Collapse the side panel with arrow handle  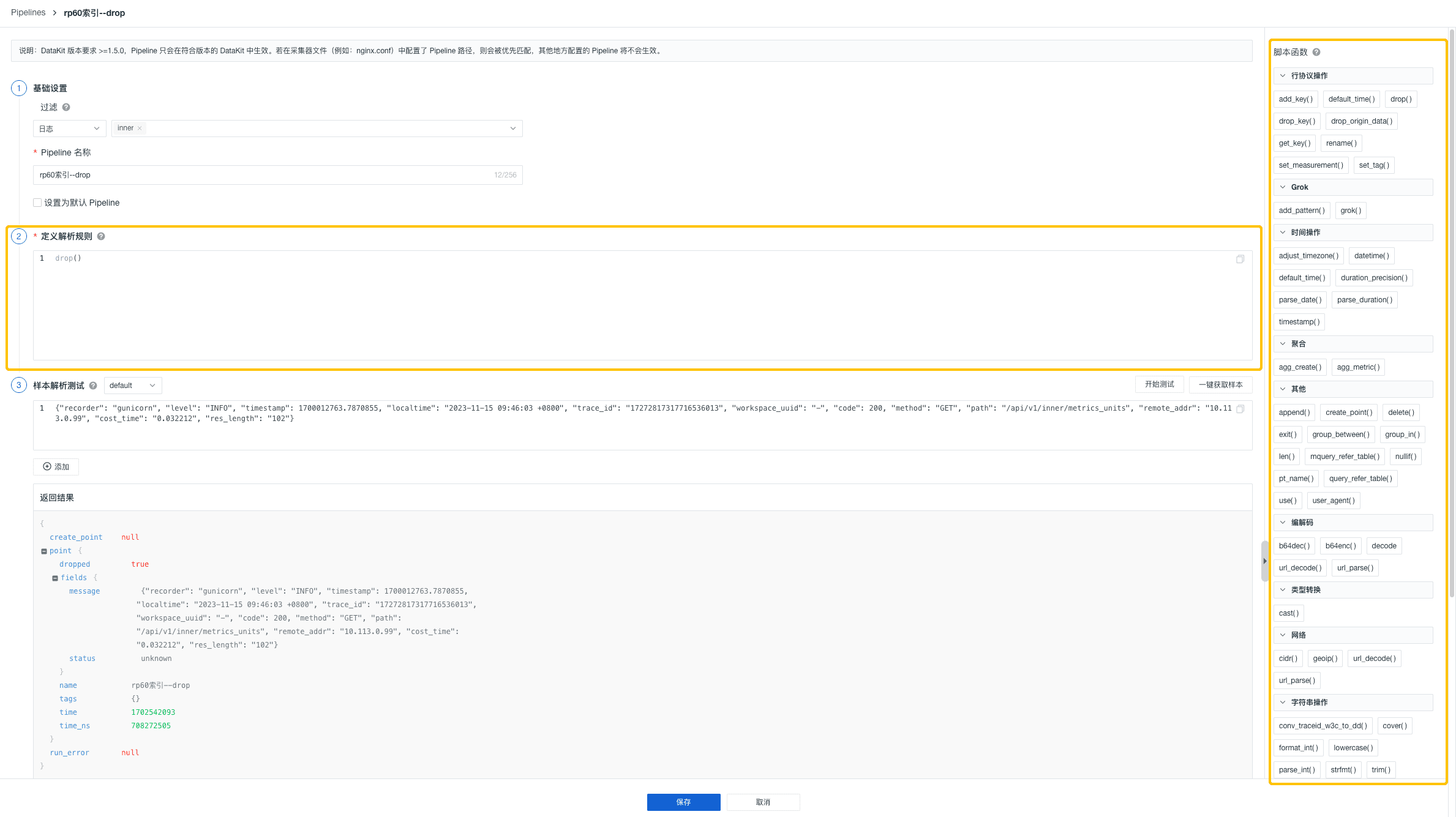coord(1264,561)
